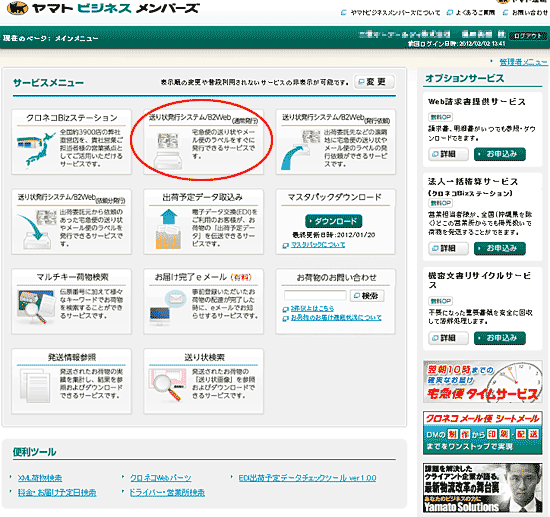This screenshot has width=550, height=517.
Task: Open the 出荷予定データ取込み card title
Action: tap(202, 197)
